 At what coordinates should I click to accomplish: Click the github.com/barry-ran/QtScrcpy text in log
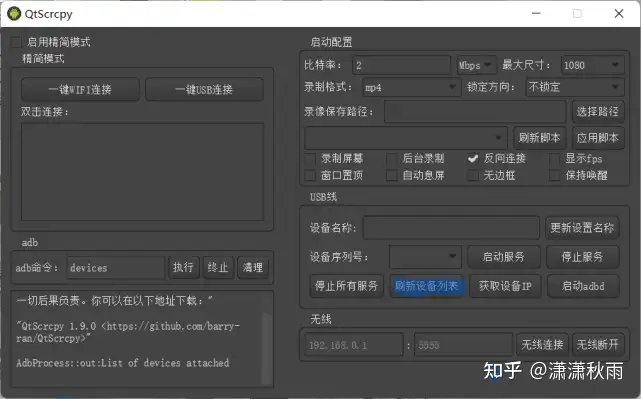128,332
